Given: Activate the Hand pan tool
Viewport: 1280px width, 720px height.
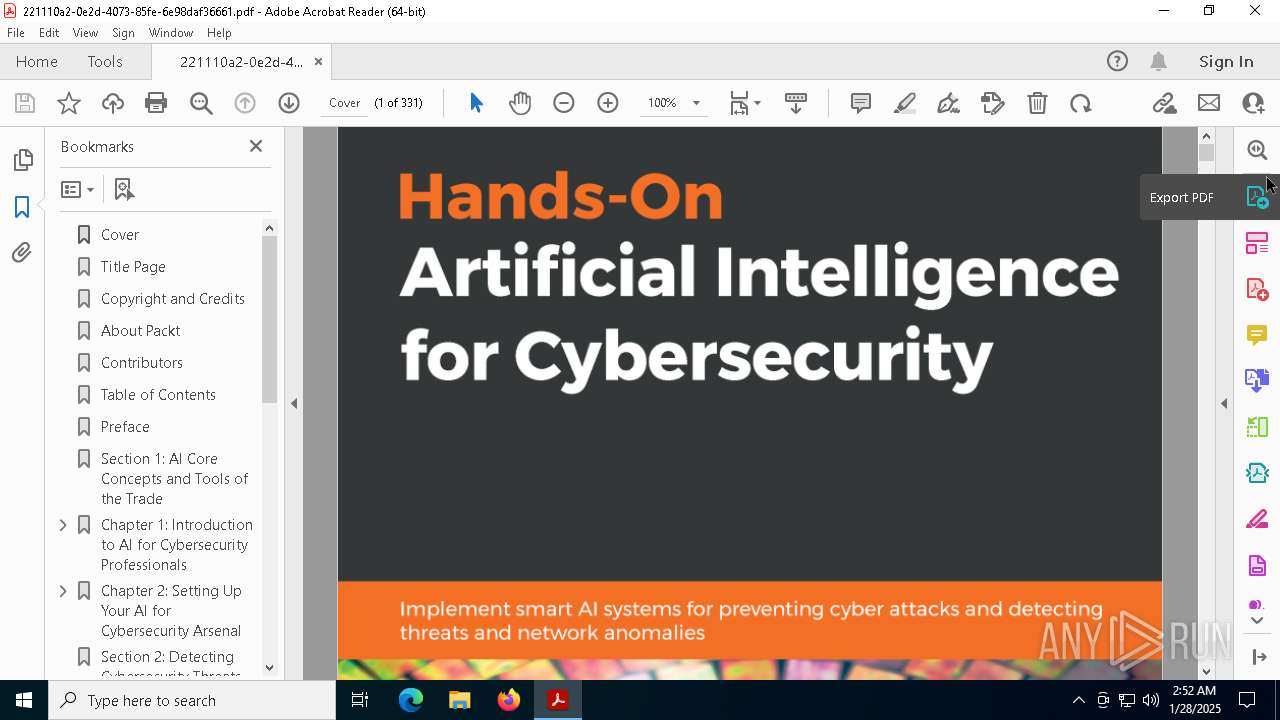Looking at the screenshot, I should click(x=520, y=103).
